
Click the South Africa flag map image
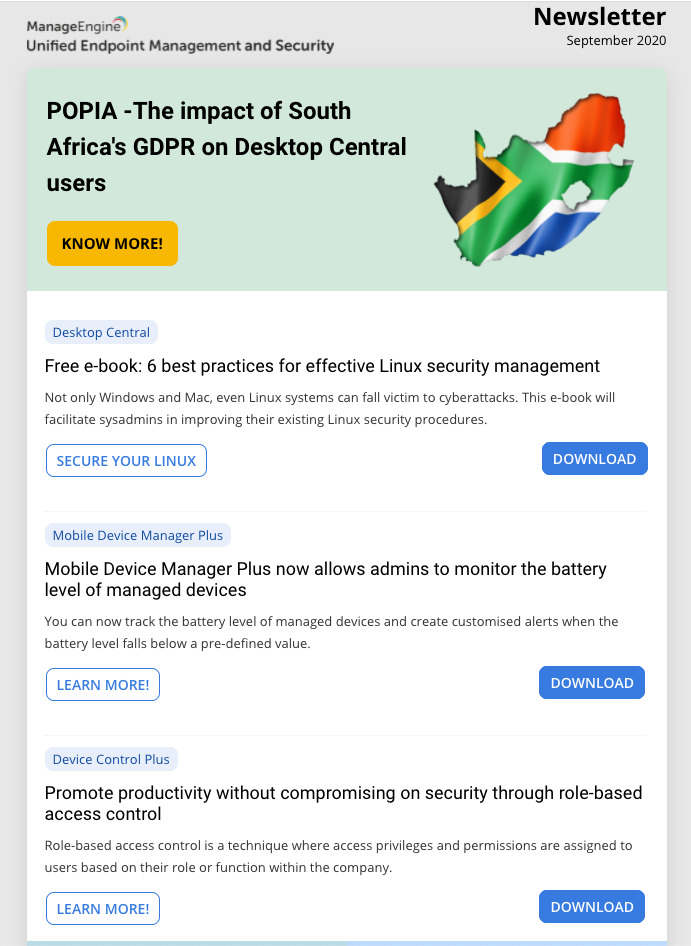(529, 179)
